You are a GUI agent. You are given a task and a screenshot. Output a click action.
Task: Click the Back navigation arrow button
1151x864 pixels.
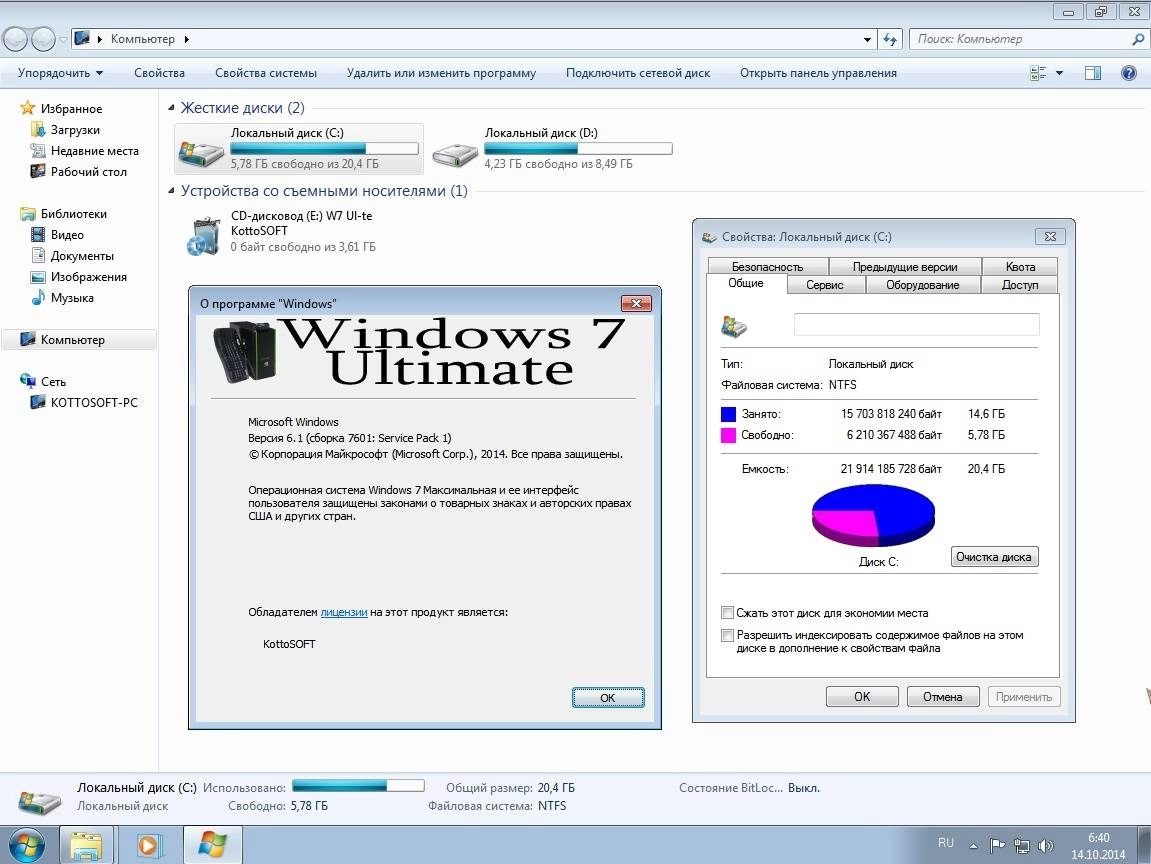click(x=16, y=39)
